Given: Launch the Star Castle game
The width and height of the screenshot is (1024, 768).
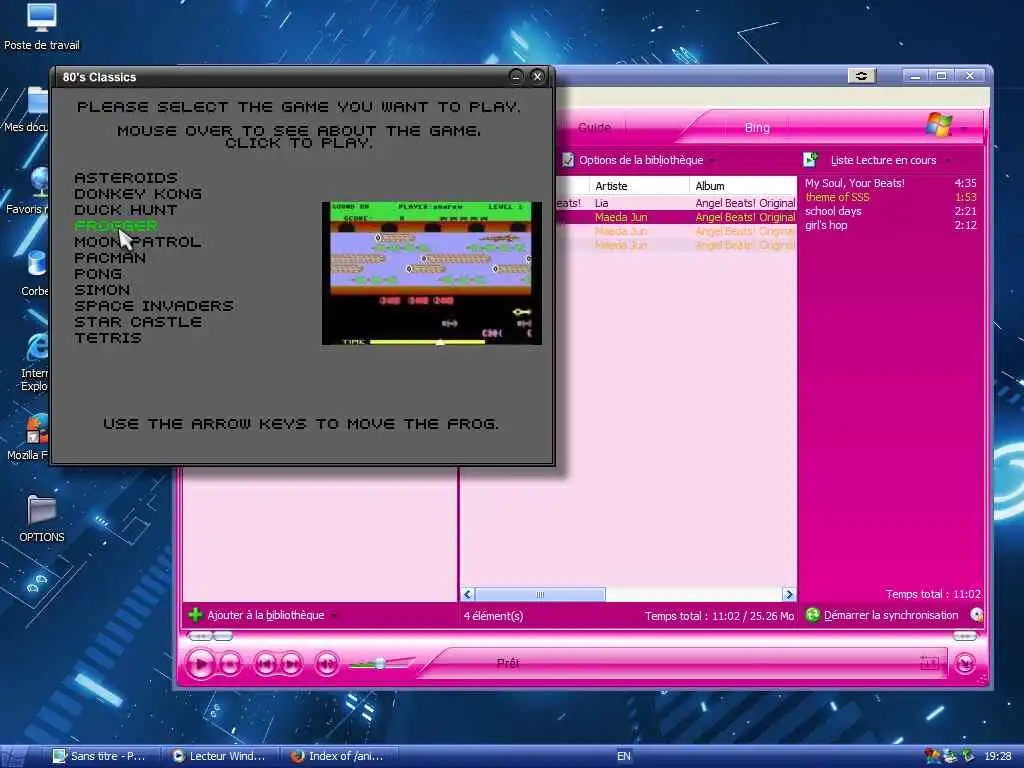Looking at the screenshot, I should 138,322.
